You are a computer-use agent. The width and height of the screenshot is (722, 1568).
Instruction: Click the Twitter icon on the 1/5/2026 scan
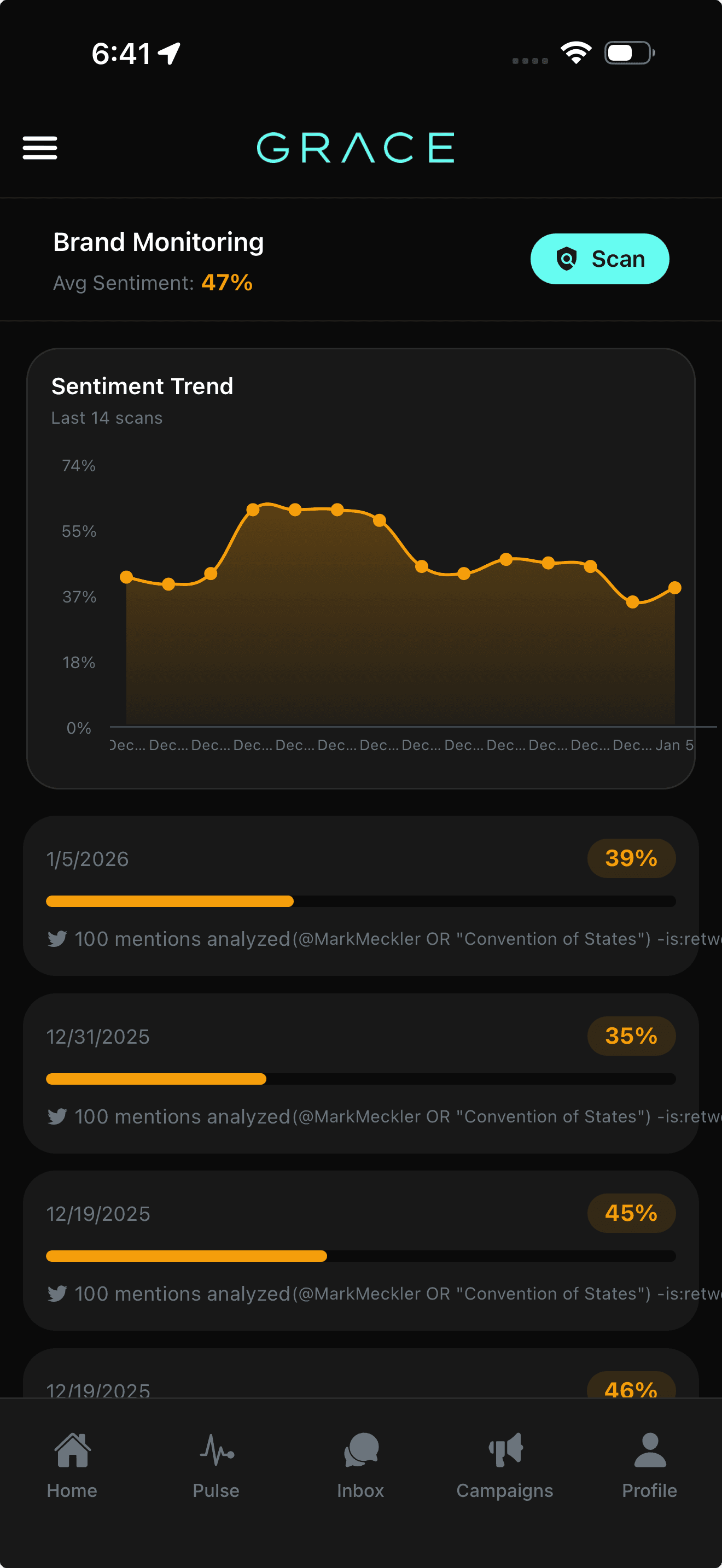pos(57,939)
